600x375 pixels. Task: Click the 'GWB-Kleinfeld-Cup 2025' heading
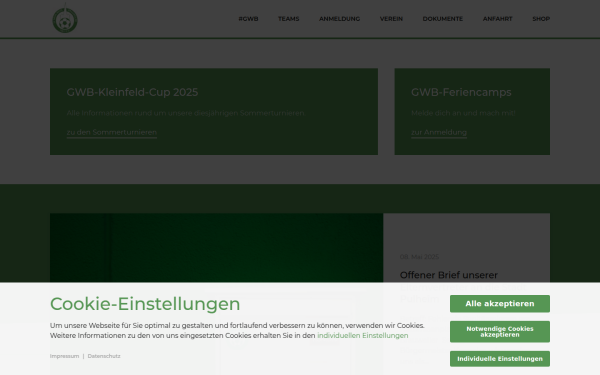coord(132,92)
